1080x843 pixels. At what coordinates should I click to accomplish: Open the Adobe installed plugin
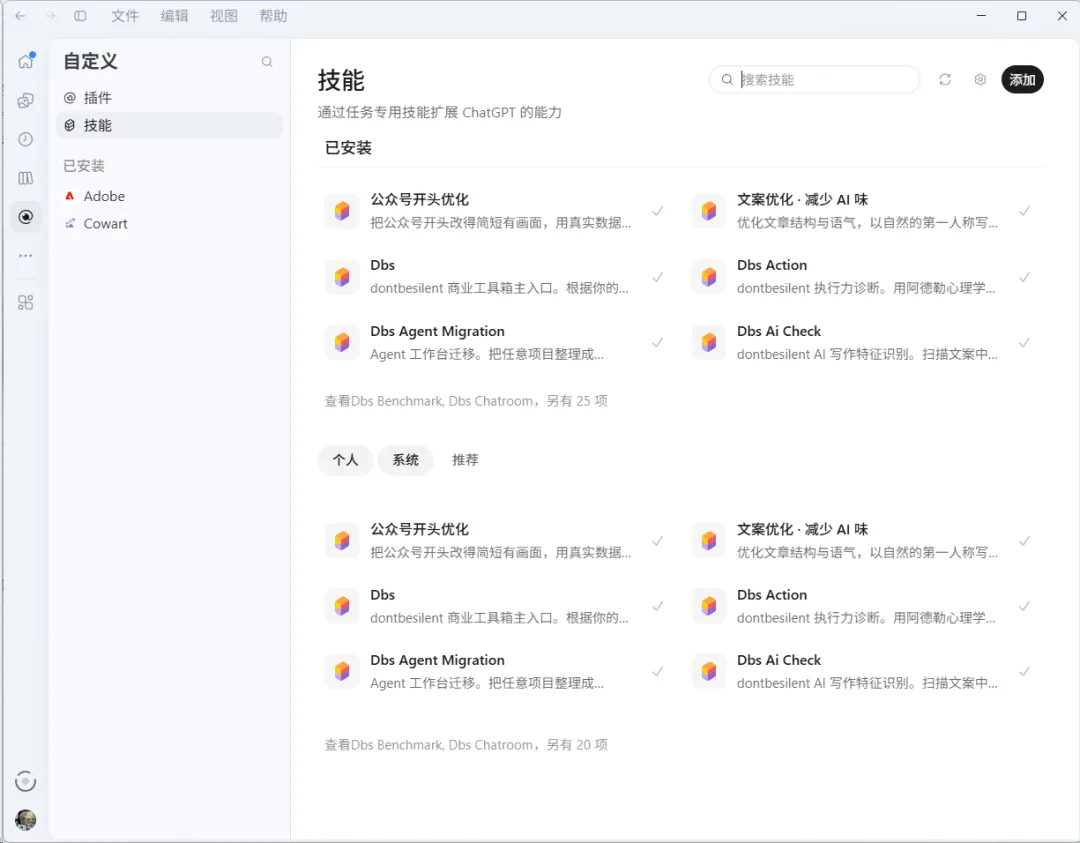point(169,196)
